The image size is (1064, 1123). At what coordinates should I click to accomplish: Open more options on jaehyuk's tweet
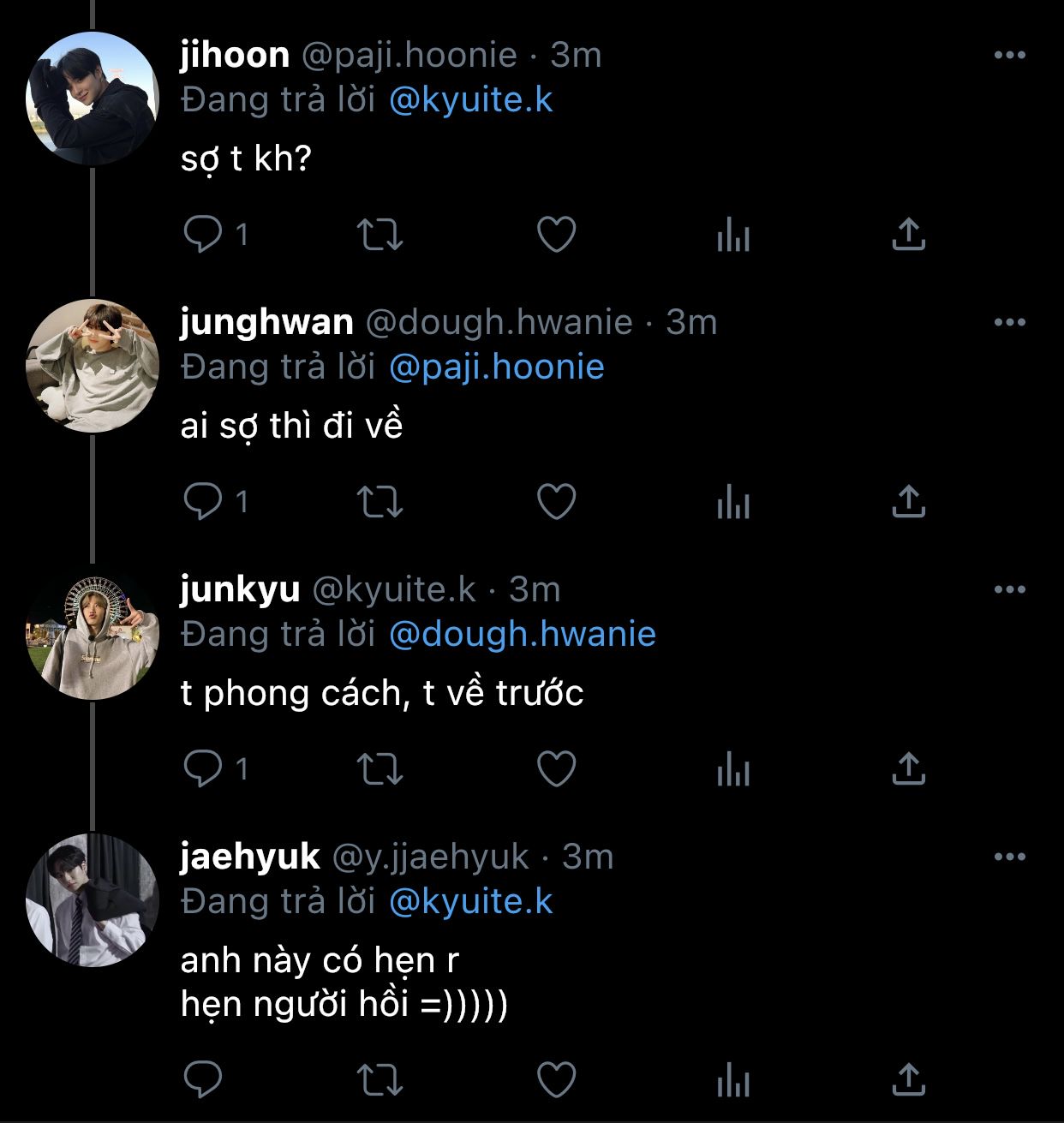(x=1010, y=857)
